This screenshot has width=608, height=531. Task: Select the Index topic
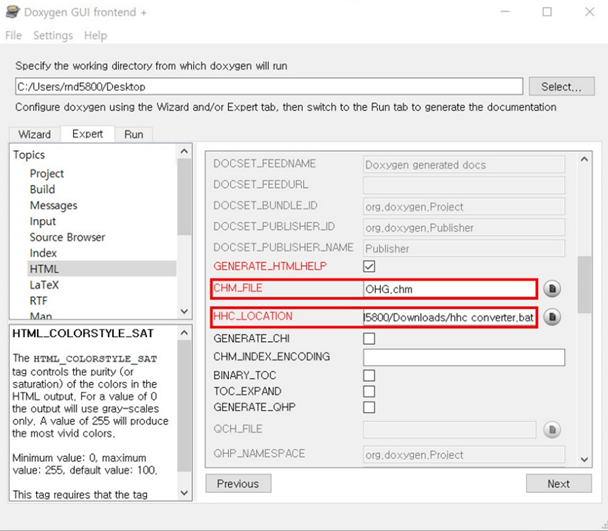point(43,253)
